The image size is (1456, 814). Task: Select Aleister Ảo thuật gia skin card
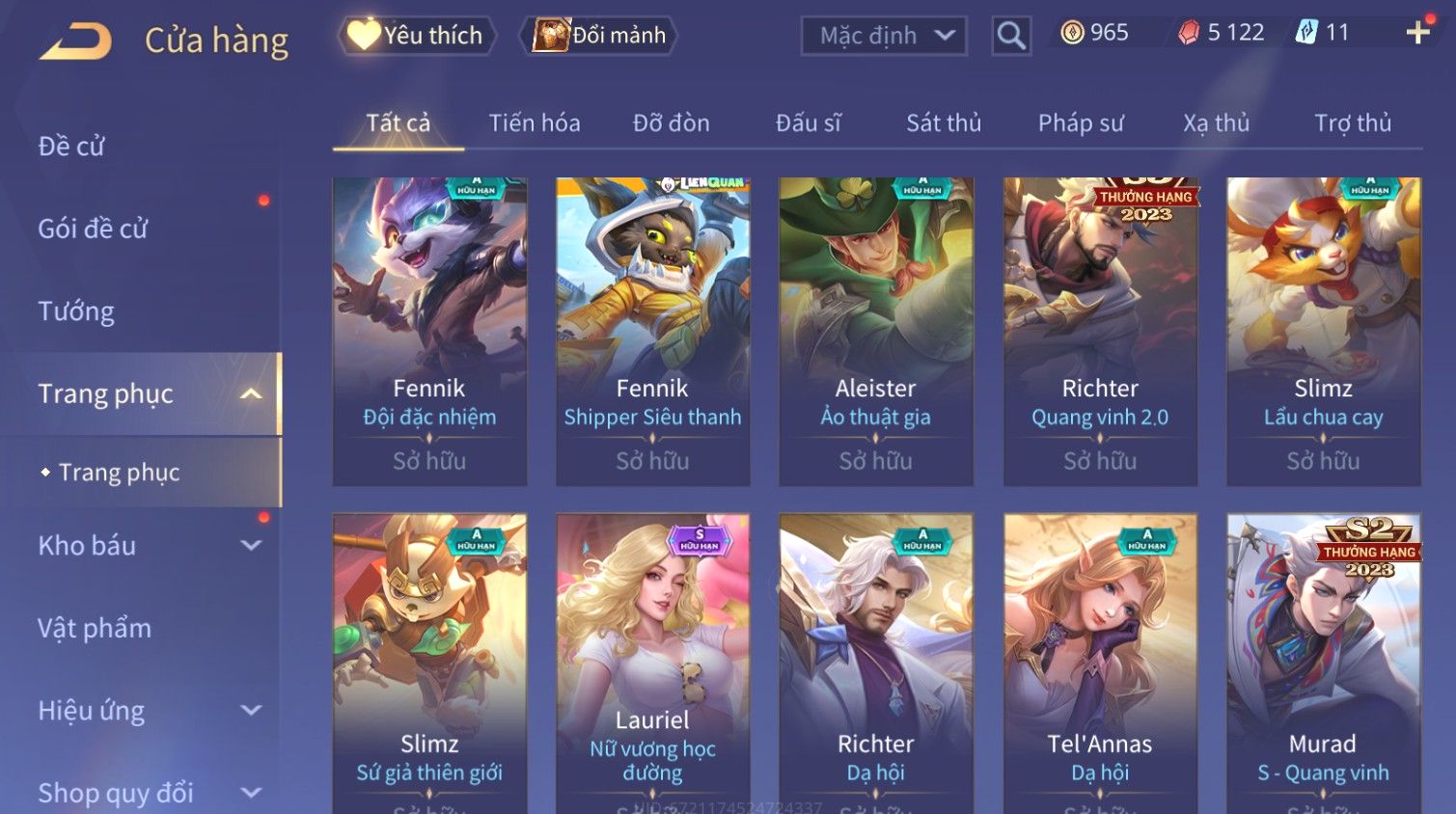(x=876, y=332)
